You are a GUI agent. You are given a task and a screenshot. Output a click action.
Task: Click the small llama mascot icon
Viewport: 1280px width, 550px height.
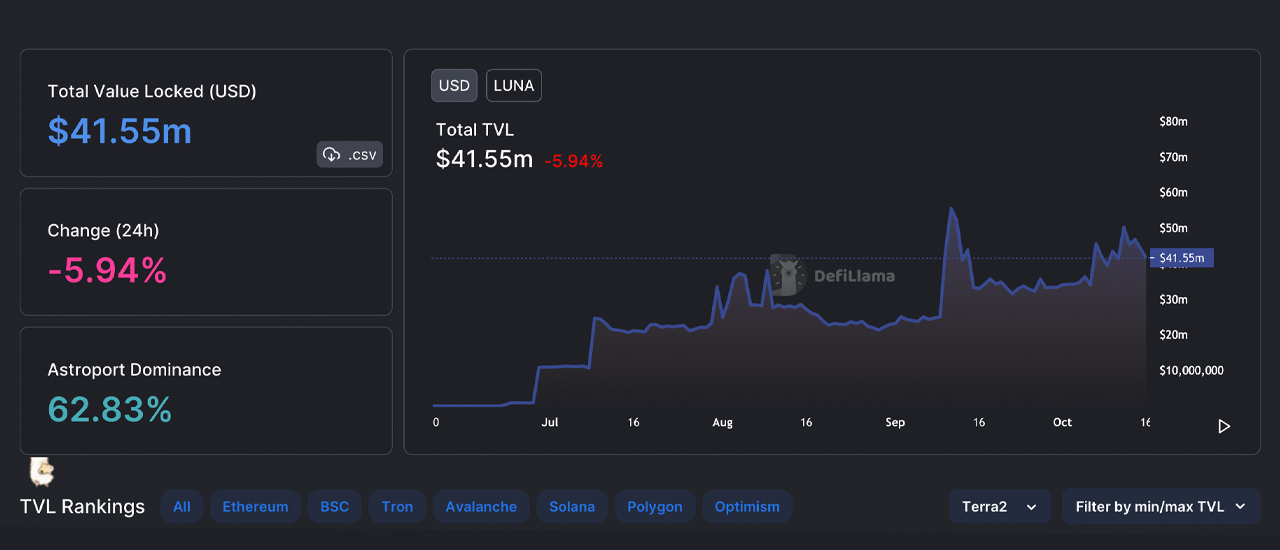click(41, 471)
